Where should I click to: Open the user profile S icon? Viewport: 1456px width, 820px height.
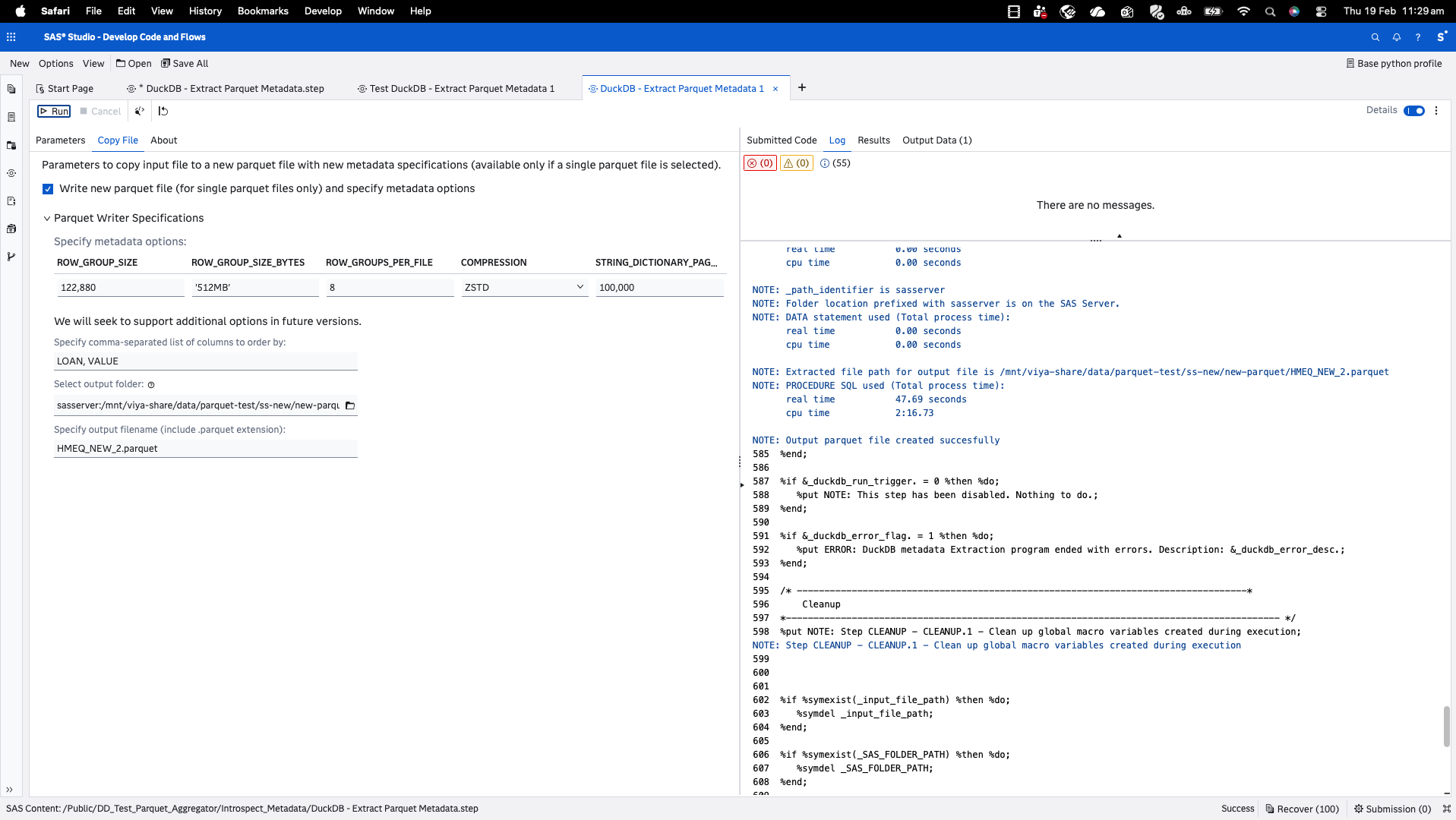(1441, 36)
